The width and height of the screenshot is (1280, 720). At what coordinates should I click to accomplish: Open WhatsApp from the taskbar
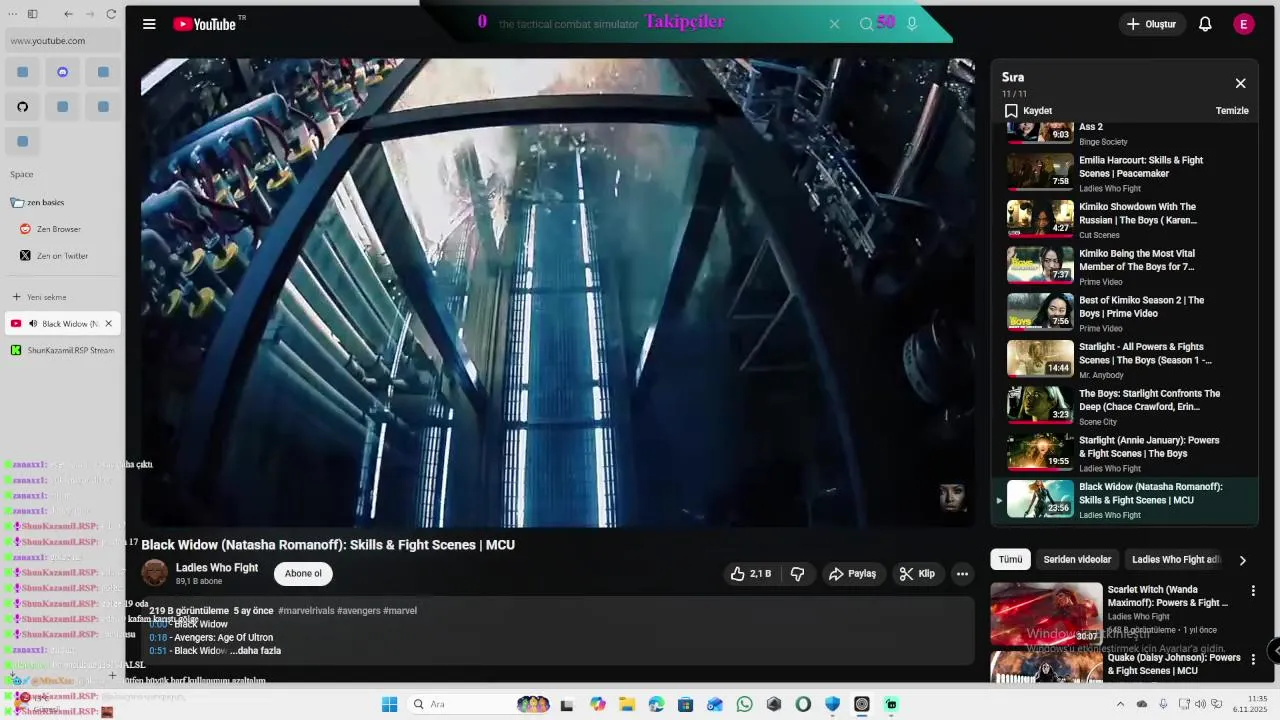point(744,704)
